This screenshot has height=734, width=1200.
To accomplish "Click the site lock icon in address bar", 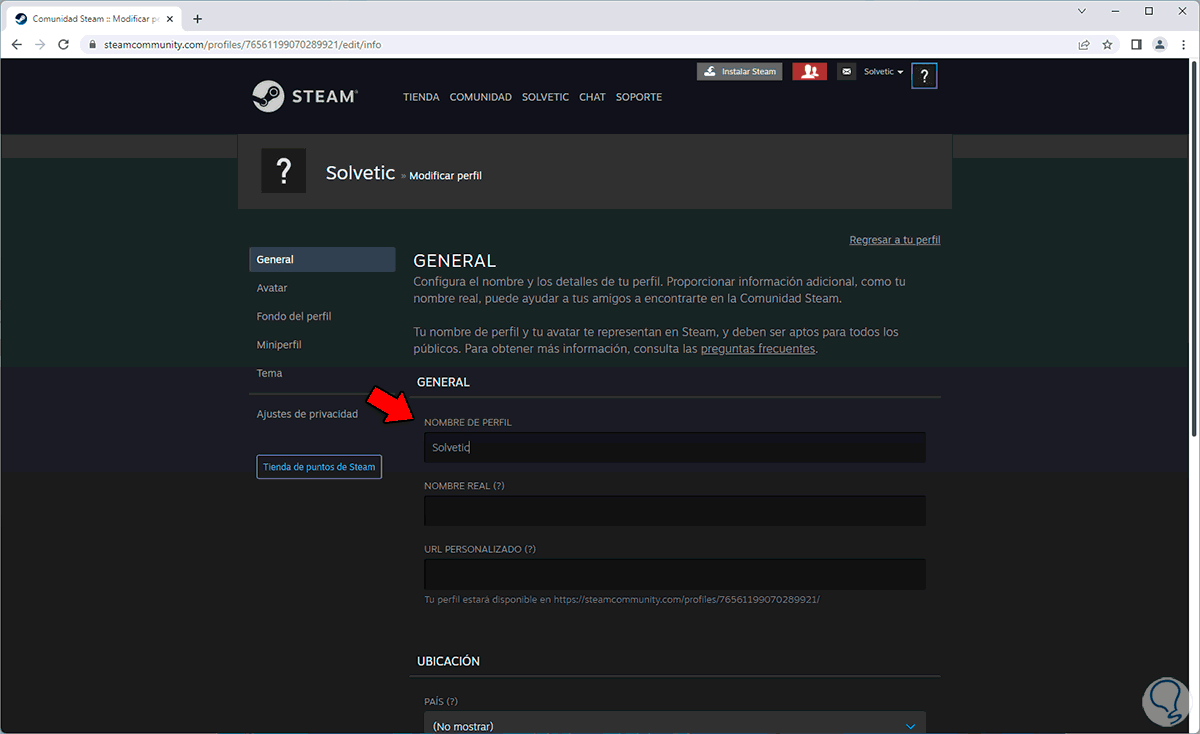I will click(91, 45).
